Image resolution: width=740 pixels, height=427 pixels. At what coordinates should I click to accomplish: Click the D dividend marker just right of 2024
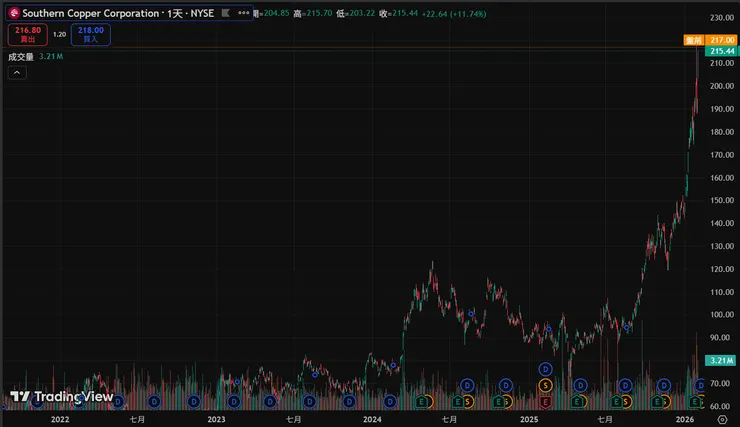390,402
